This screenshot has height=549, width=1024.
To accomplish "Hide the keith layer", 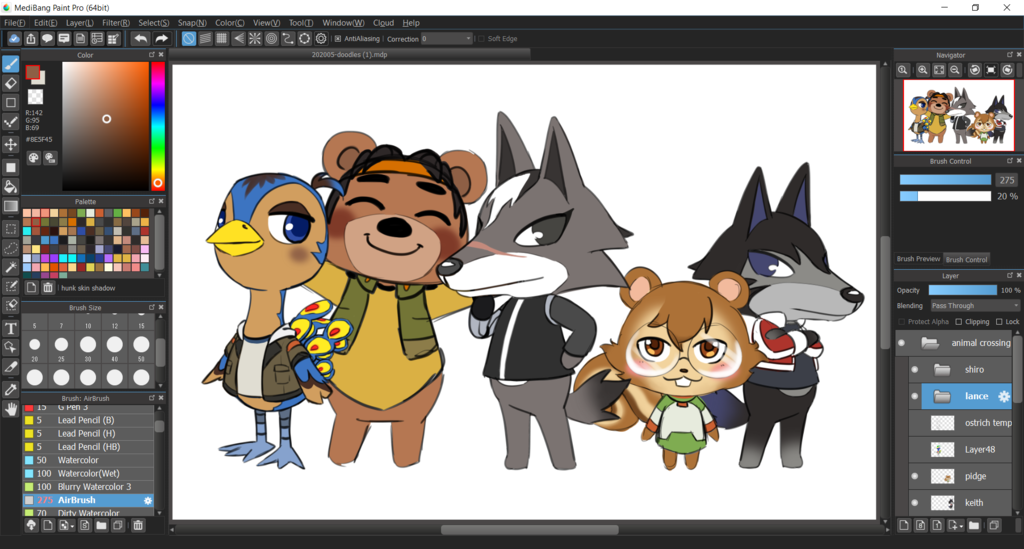I will [914, 503].
